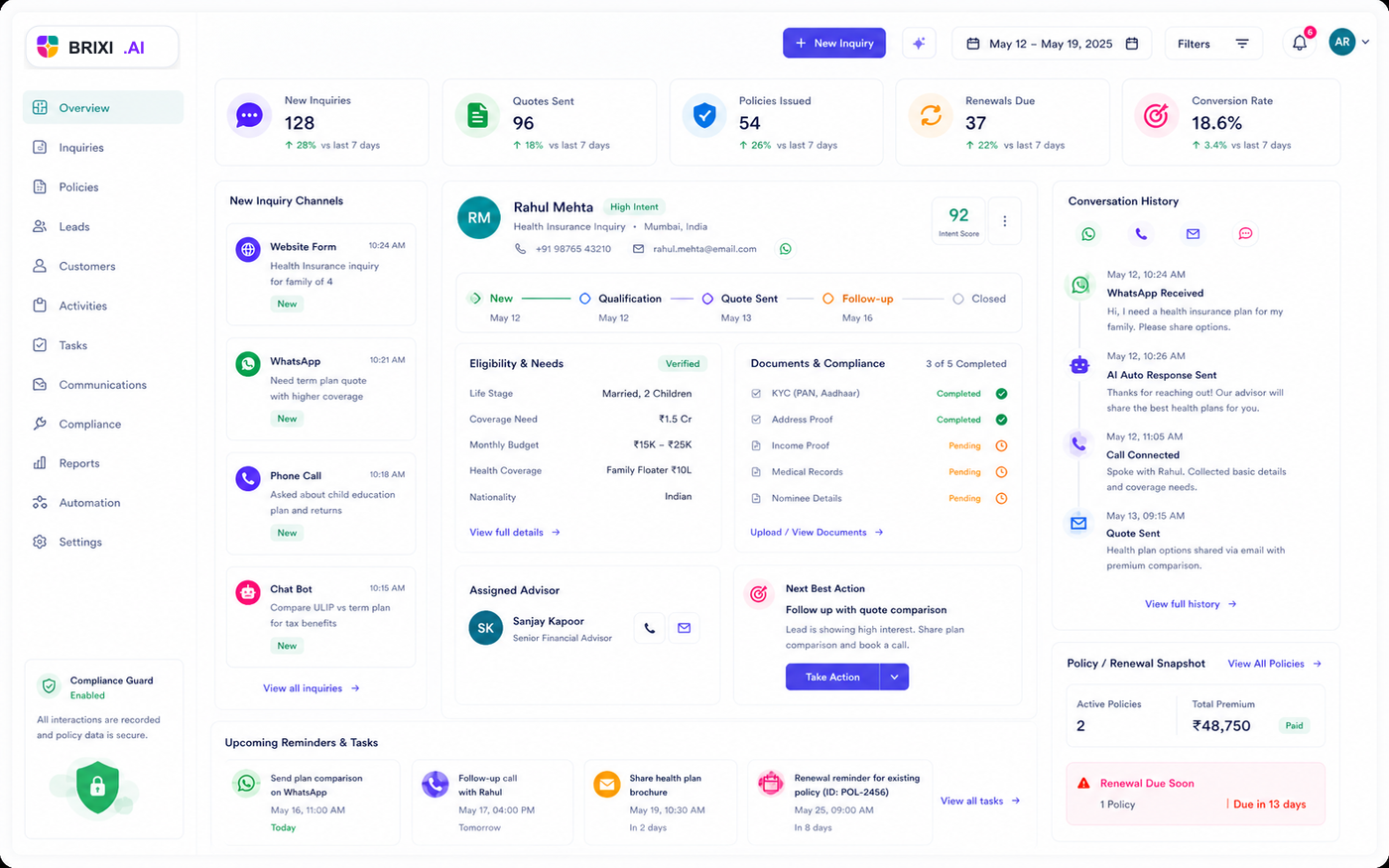Viewport: 1389px width, 868px height.
Task: Open the Filters dropdown
Action: [x=1213, y=44]
